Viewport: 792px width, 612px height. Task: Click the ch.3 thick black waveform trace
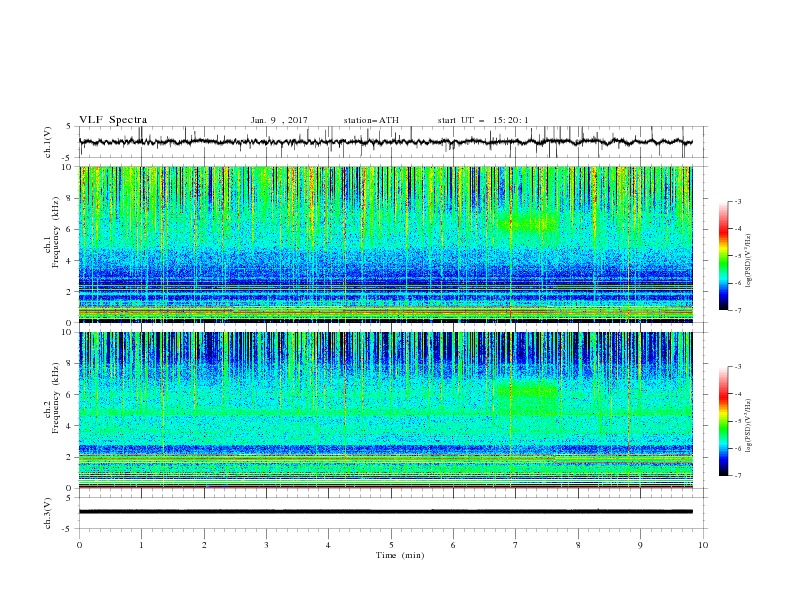(x=385, y=512)
